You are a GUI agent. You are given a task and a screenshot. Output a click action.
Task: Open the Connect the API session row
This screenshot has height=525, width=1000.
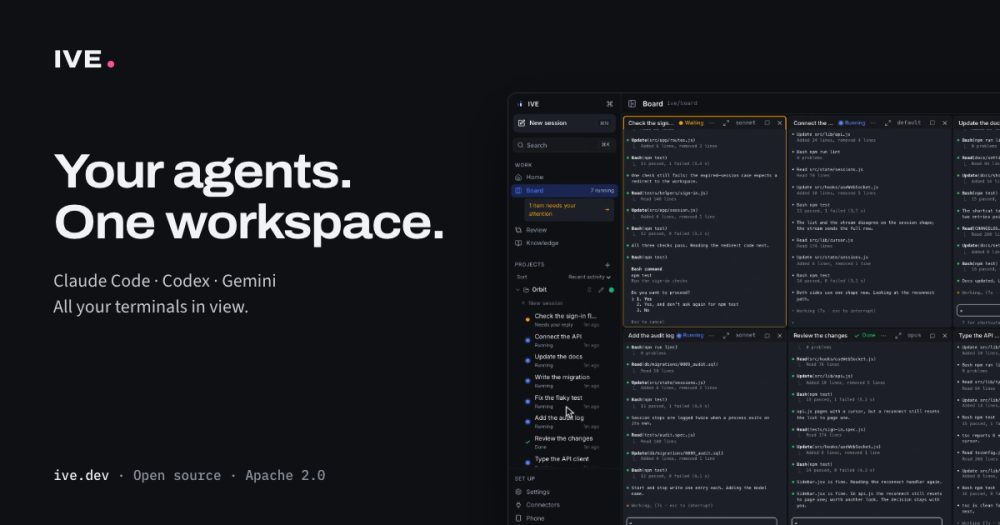click(564, 340)
